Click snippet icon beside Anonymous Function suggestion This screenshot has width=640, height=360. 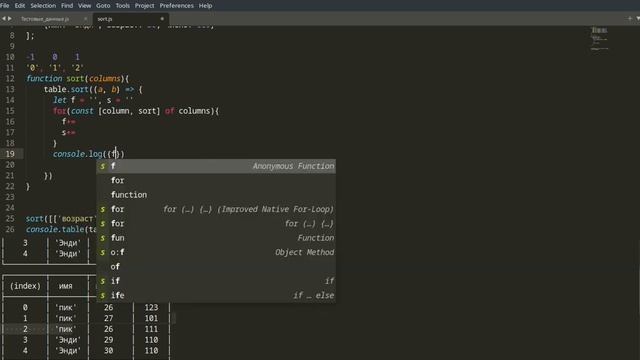point(103,166)
